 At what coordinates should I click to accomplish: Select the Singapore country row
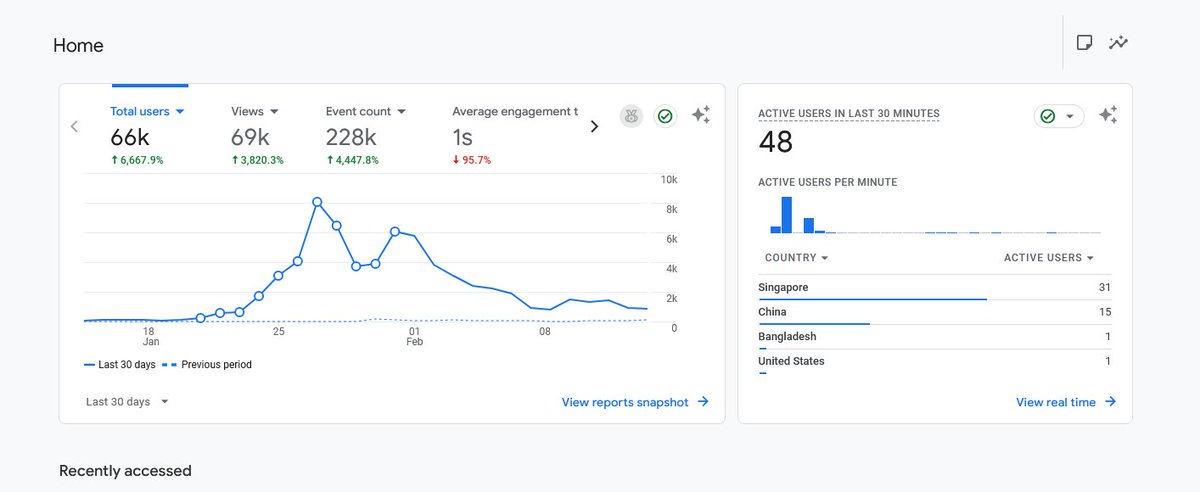[934, 289]
